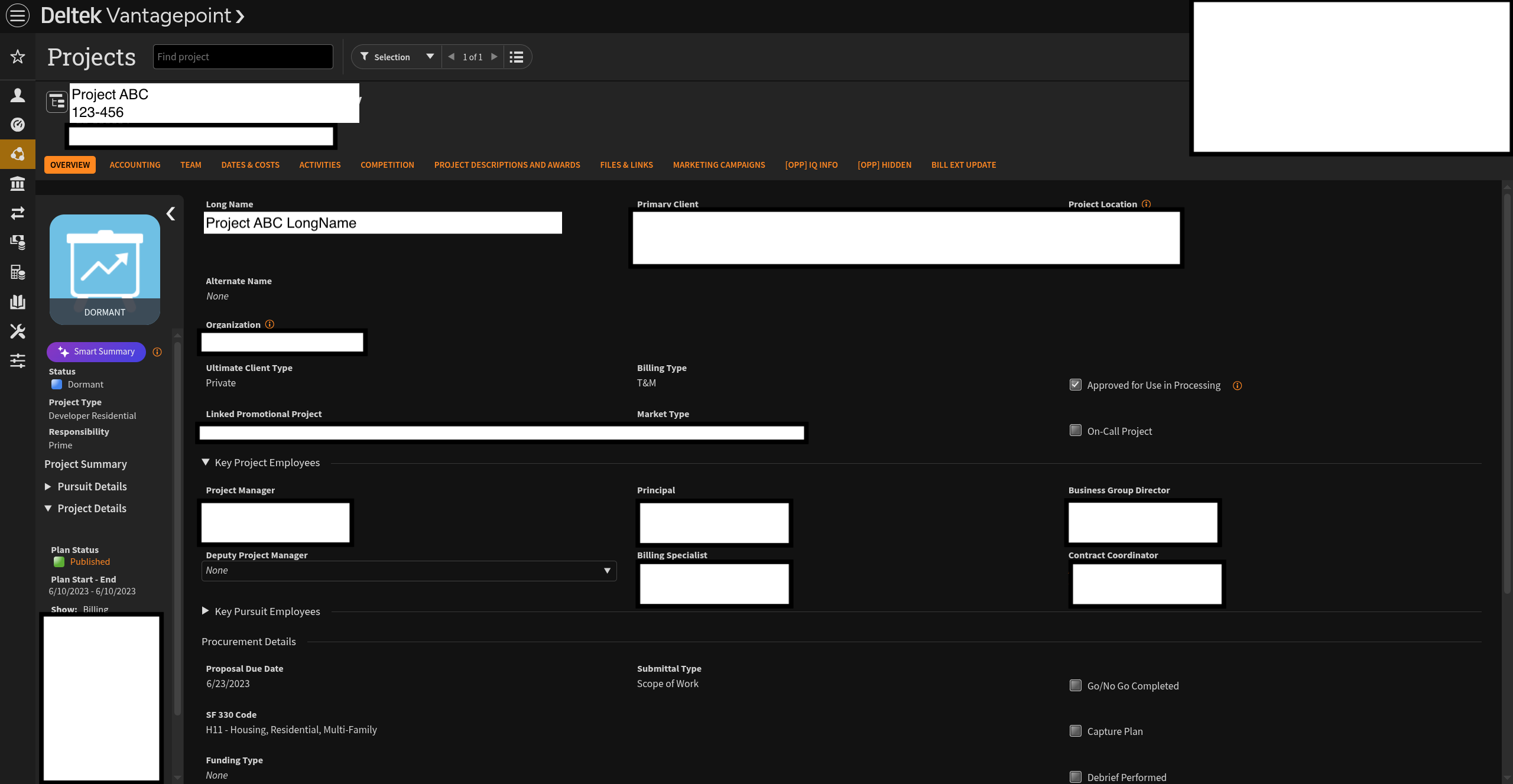Image resolution: width=1513 pixels, height=784 pixels.
Task: Switch to the Accounting tab
Action: [x=135, y=165]
